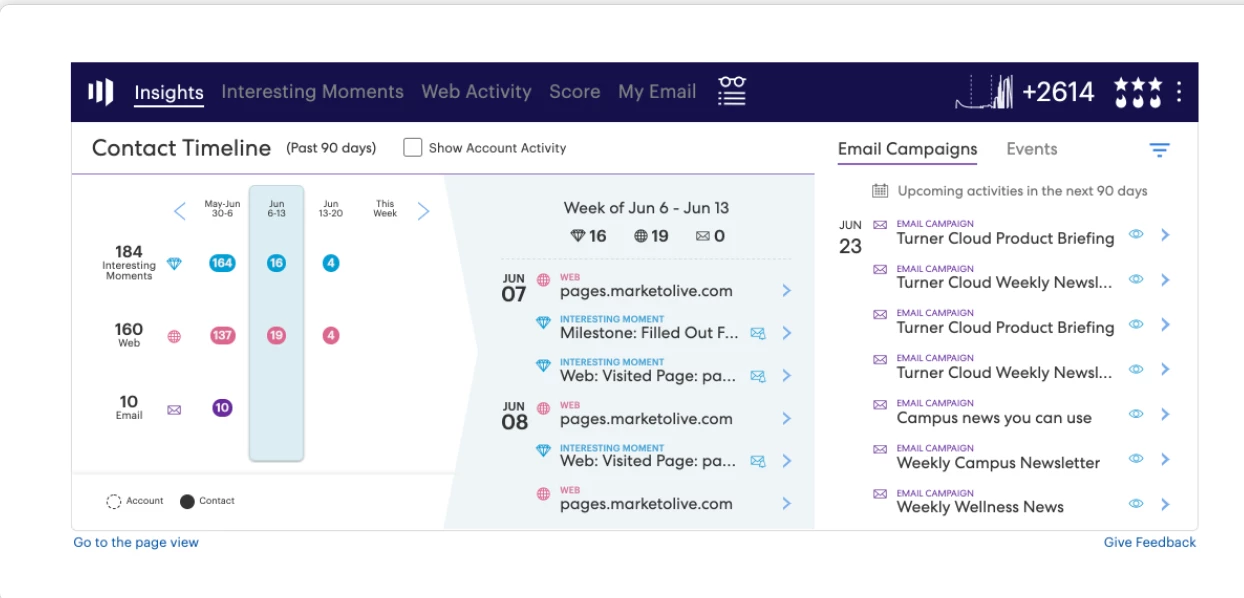Click envelope icon beside Weekly Wellness News
This screenshot has height=598, width=1244.
pos(880,494)
